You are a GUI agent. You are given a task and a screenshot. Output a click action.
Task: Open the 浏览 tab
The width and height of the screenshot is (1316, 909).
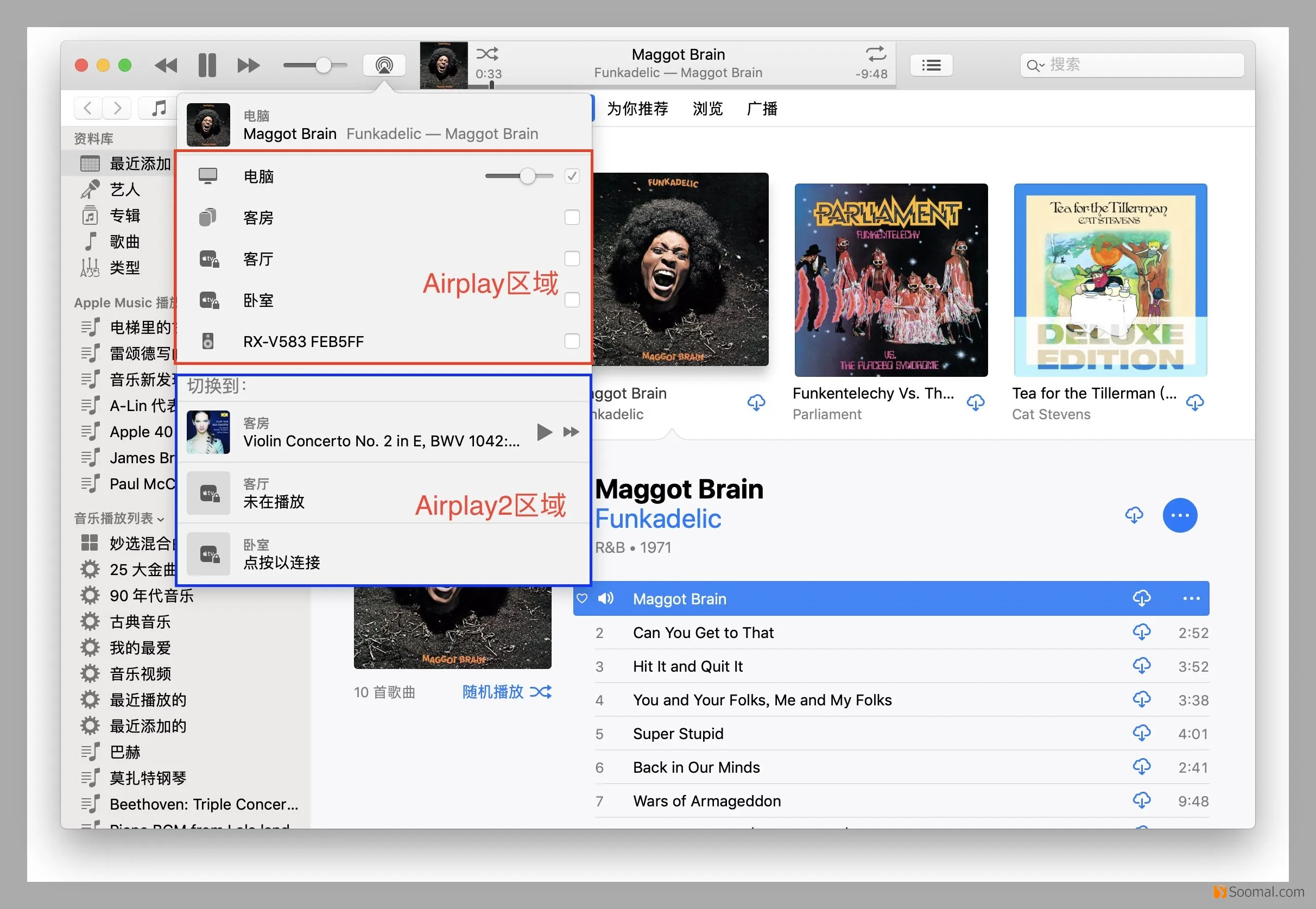pyautogui.click(x=708, y=108)
